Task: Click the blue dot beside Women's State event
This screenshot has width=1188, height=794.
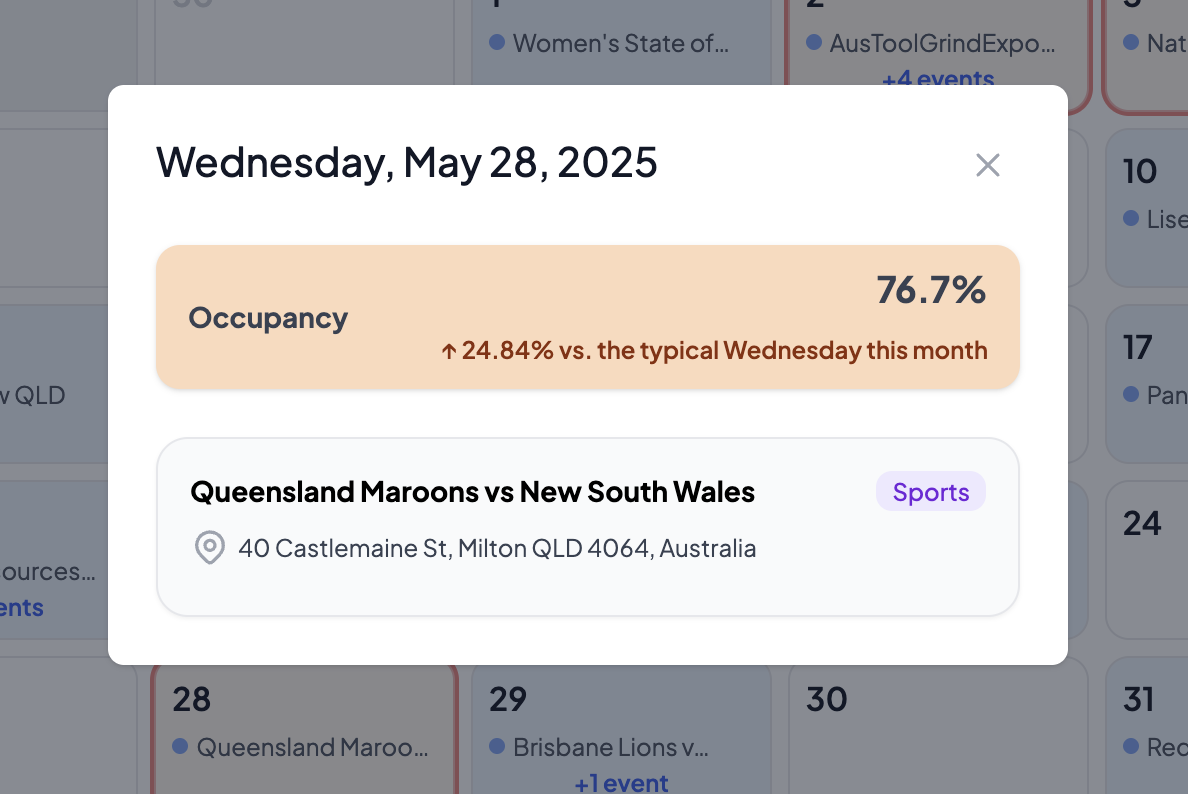Action: 497,43
